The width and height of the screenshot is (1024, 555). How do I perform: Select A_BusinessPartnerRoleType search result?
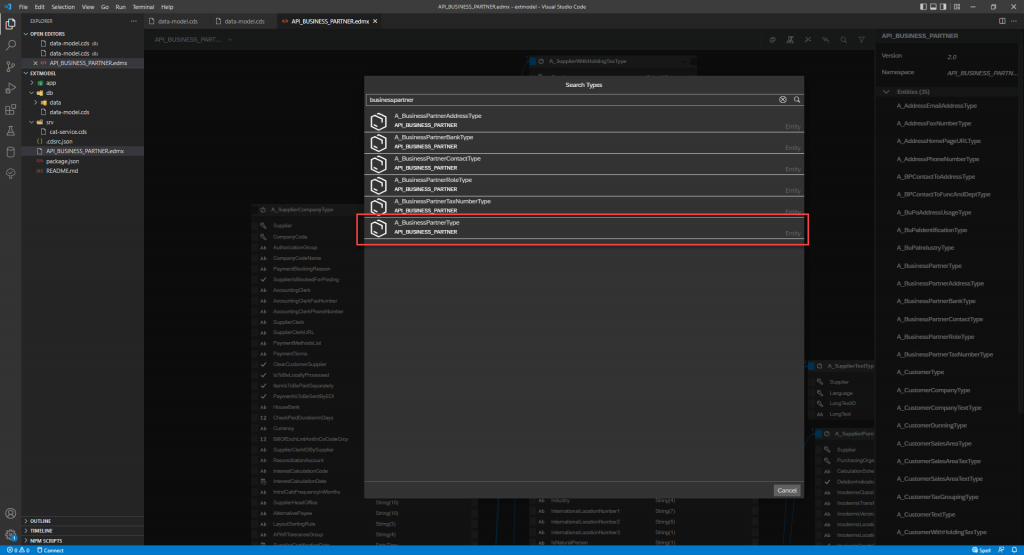click(x=584, y=185)
